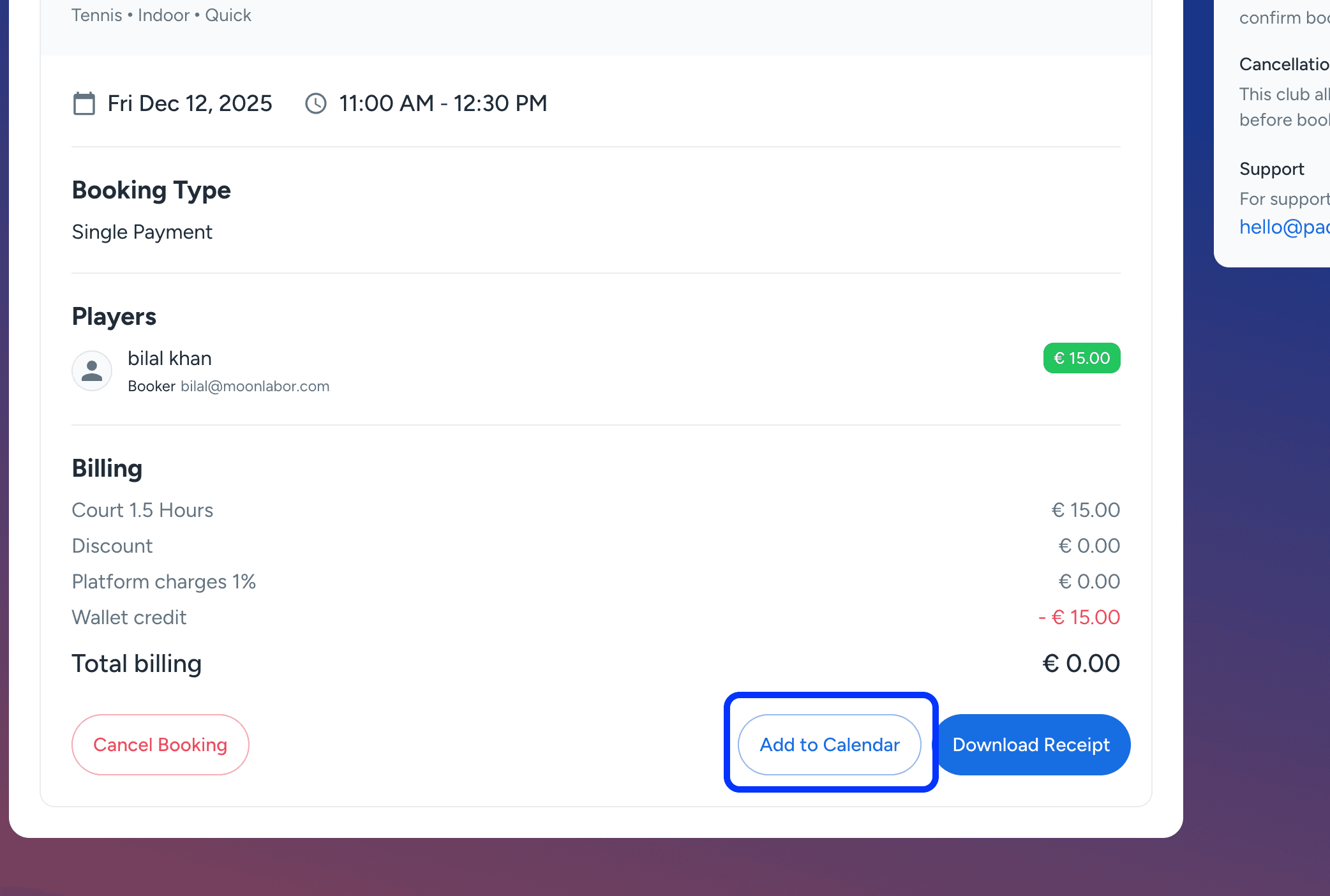
Task: Click the bilal khan player name
Action: (x=170, y=358)
